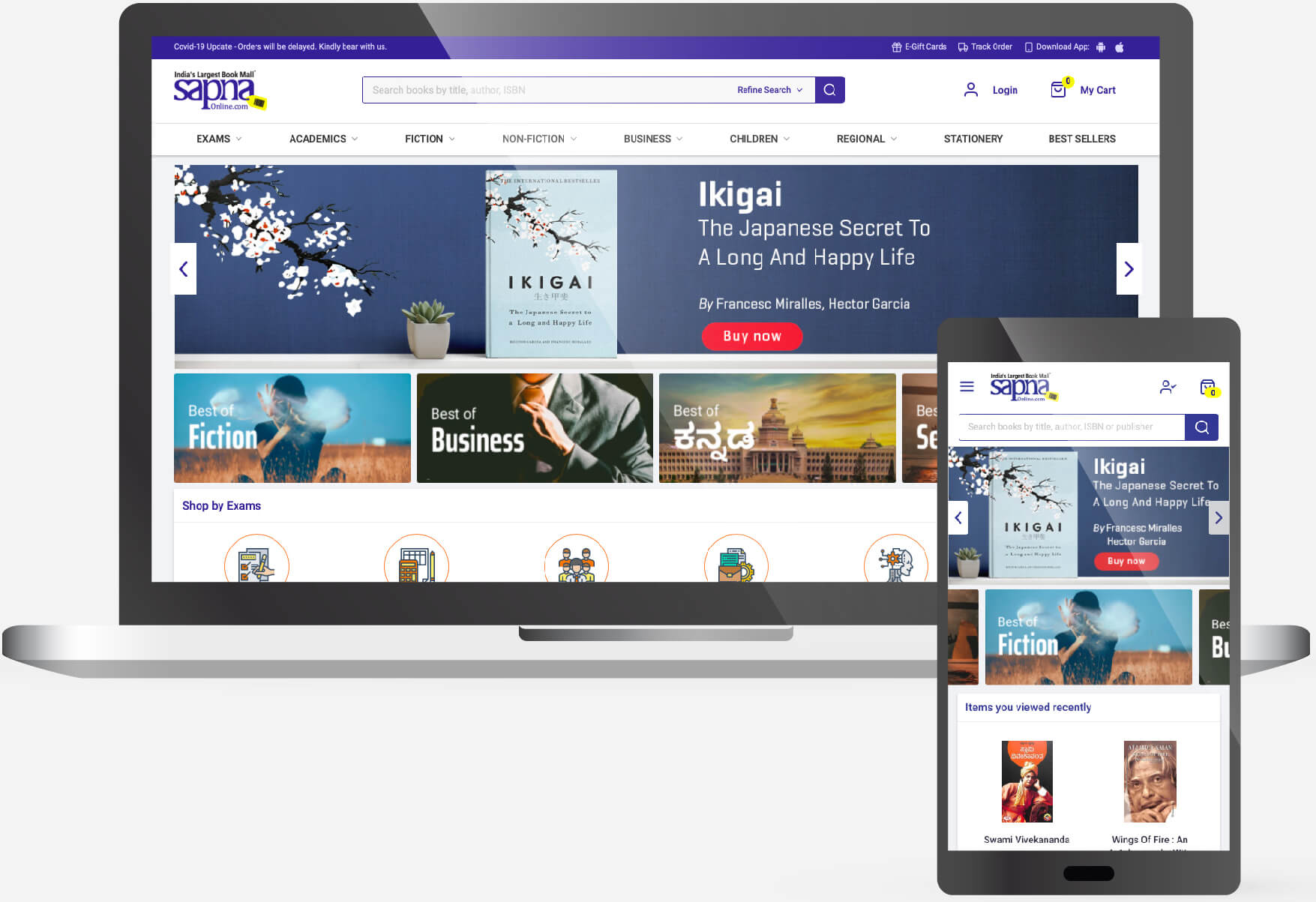Viewport: 1316px width, 902px height.
Task: Expand the EXAMS menu
Action: point(219,139)
